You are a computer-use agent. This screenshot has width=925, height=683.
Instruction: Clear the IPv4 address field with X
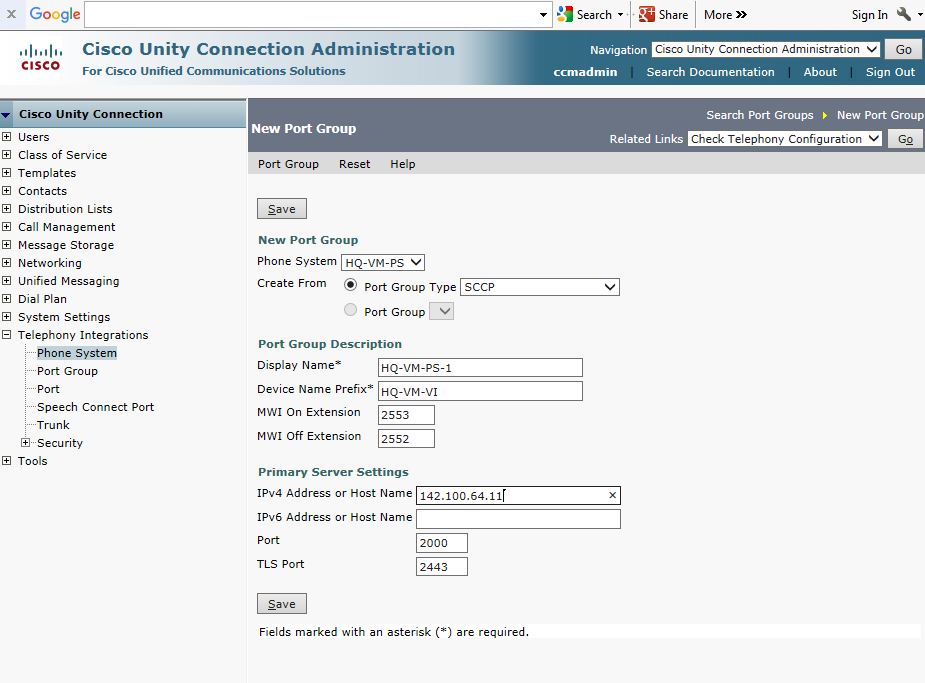coord(612,496)
